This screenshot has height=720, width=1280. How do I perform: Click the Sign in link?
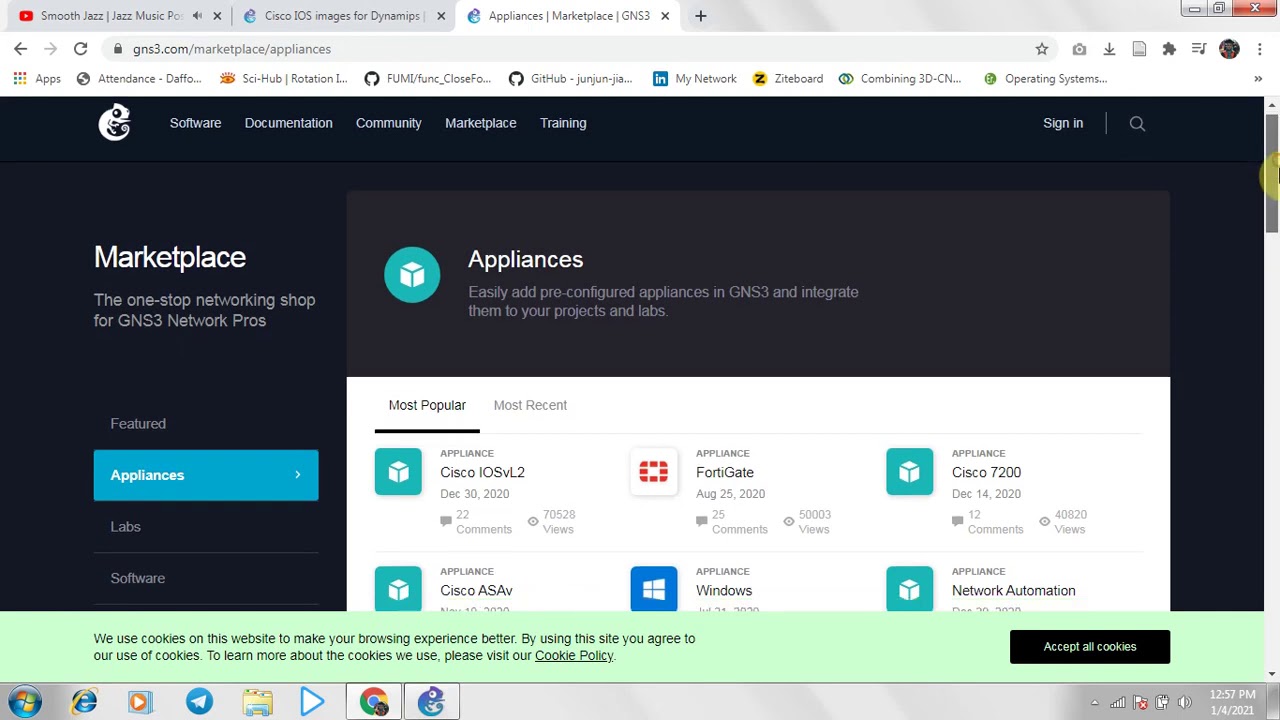point(1063,123)
